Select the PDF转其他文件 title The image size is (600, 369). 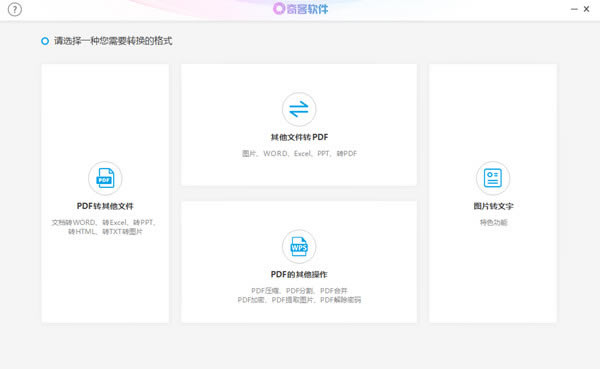click(x=105, y=206)
